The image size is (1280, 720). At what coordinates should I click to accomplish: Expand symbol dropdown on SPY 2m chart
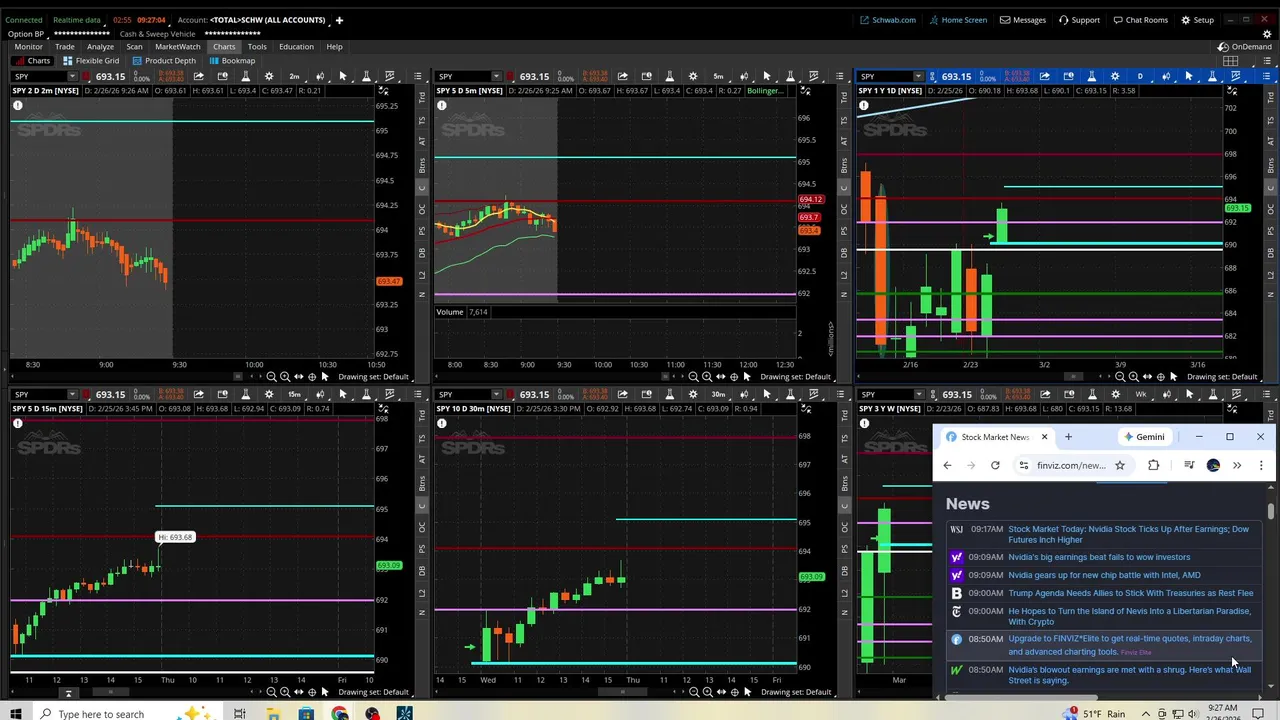tap(72, 76)
